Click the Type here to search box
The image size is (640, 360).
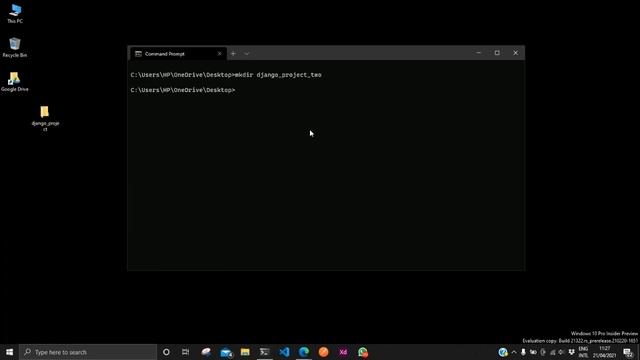(88, 352)
